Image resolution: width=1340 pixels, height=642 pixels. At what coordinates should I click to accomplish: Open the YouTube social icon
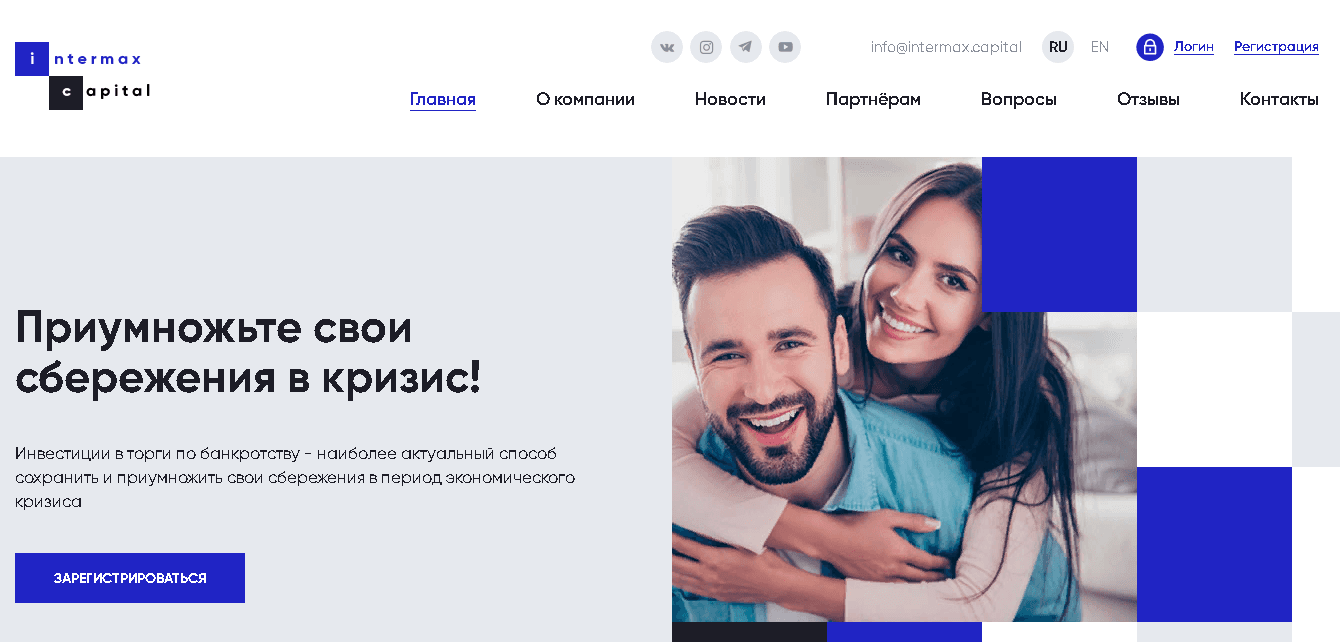[785, 47]
